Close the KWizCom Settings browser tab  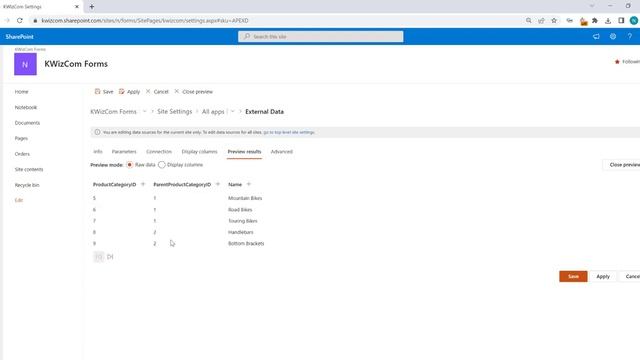click(x=77, y=7)
